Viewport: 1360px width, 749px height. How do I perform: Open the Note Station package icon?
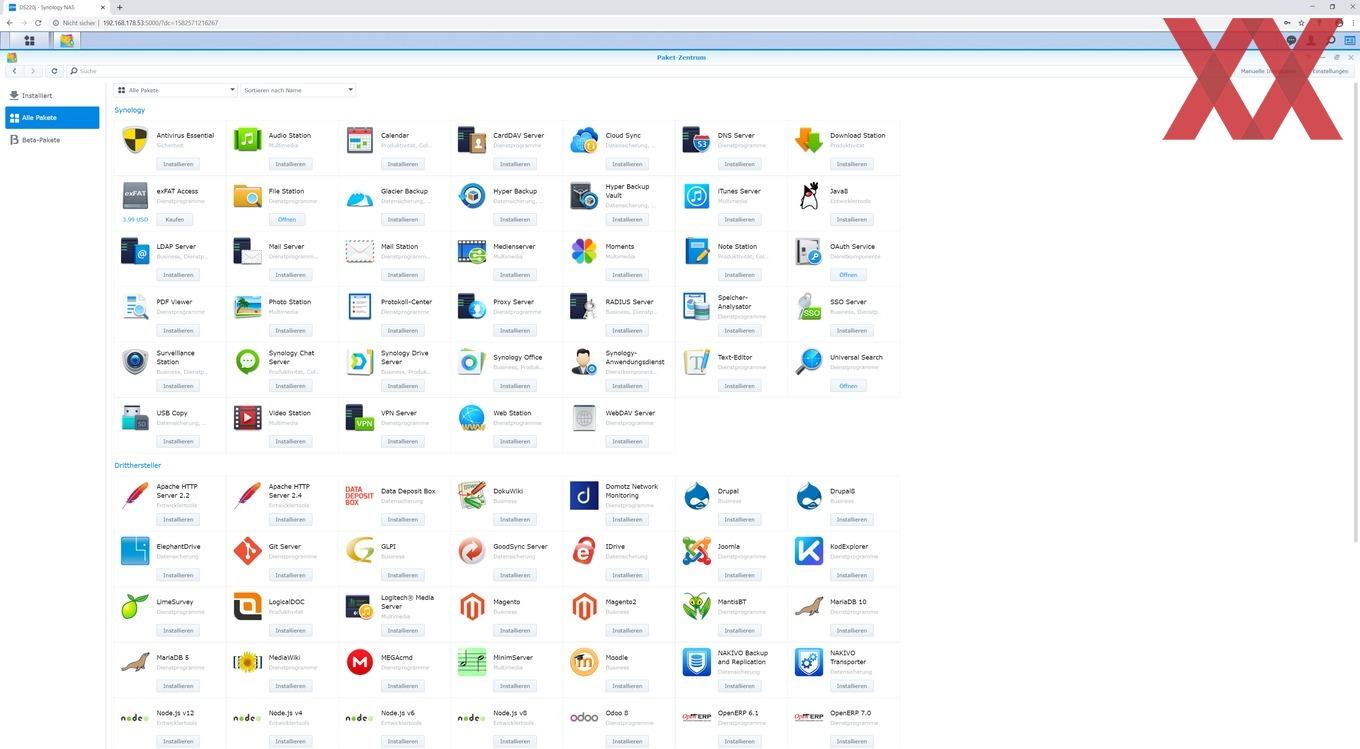click(x=697, y=251)
